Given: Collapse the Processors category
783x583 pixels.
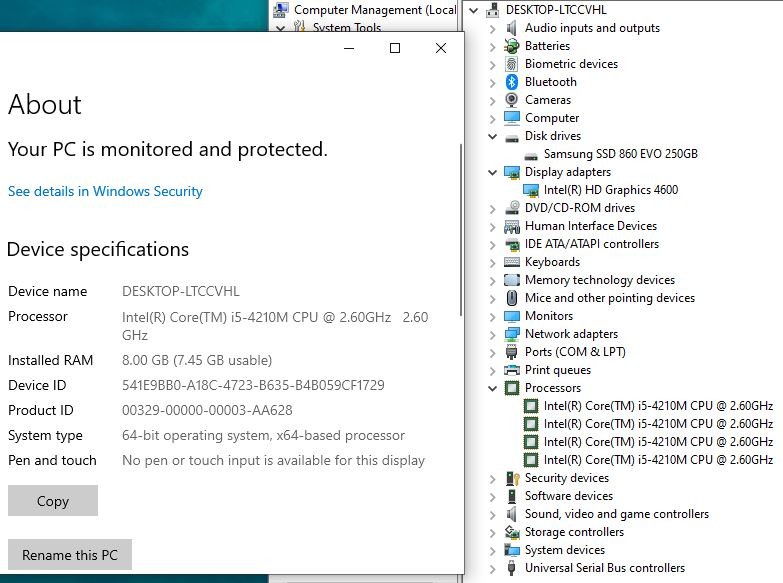Looking at the screenshot, I should pos(492,388).
